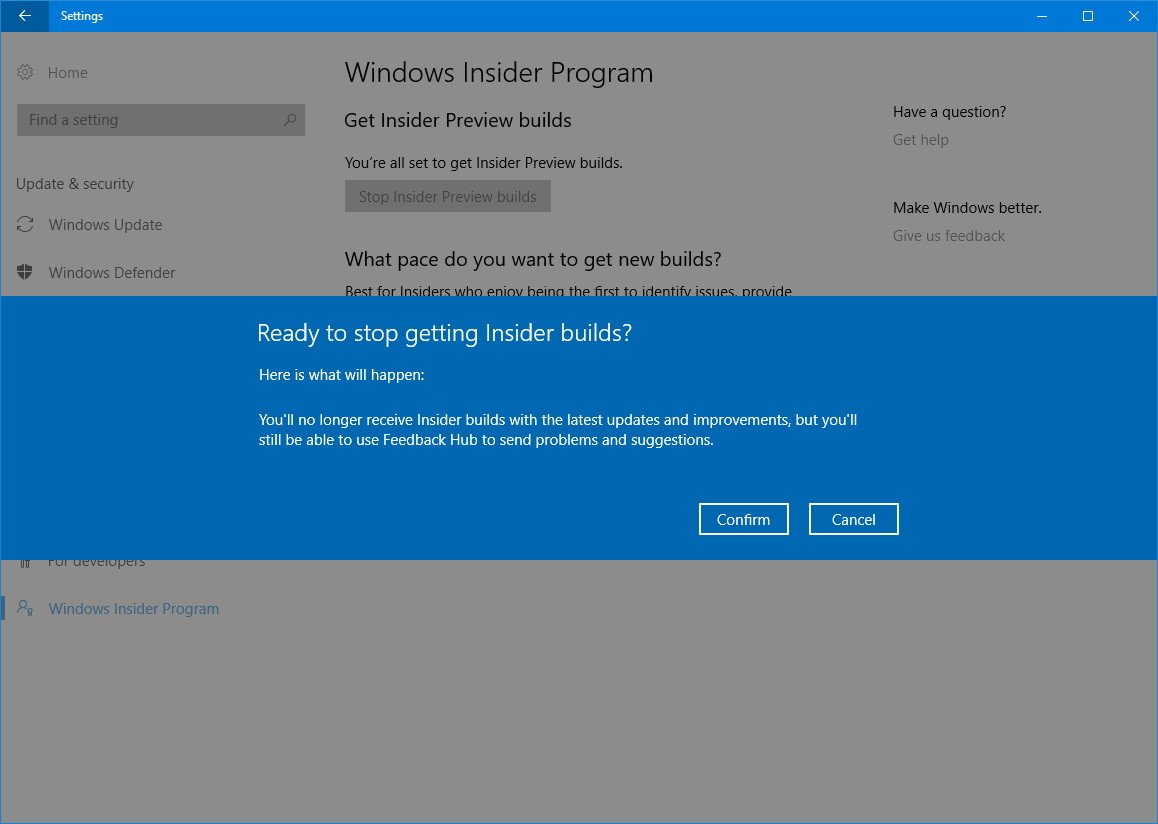Click the 'Update & security' heading text

pos(75,184)
